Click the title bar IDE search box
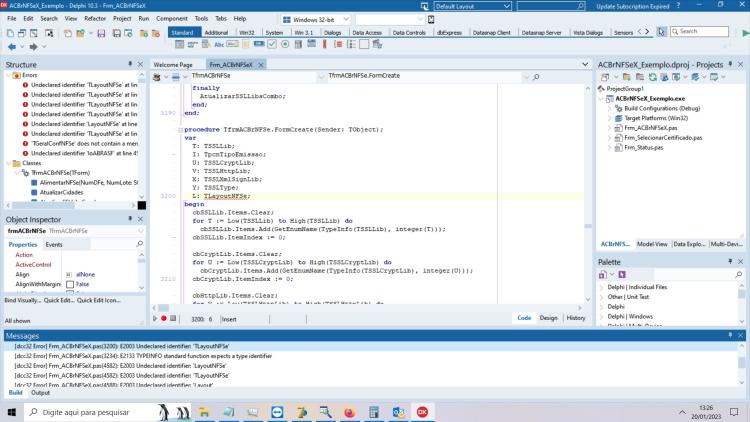 551,6
